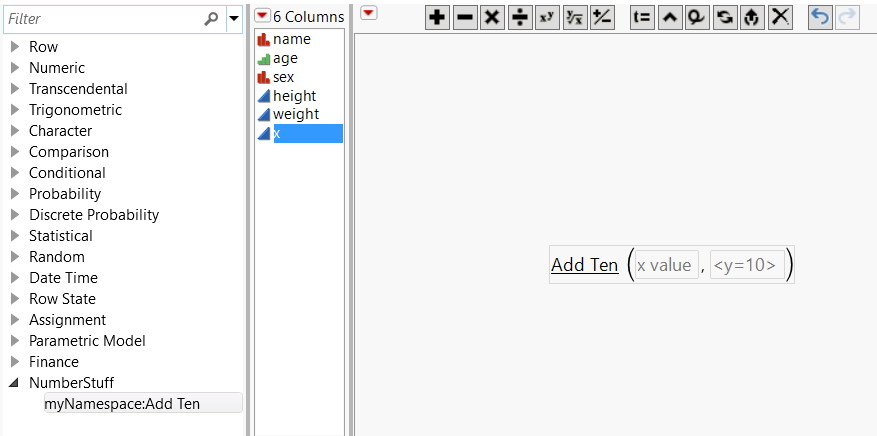Open the filter options dropdown arrow
The height and width of the screenshot is (436, 877).
pos(234,18)
